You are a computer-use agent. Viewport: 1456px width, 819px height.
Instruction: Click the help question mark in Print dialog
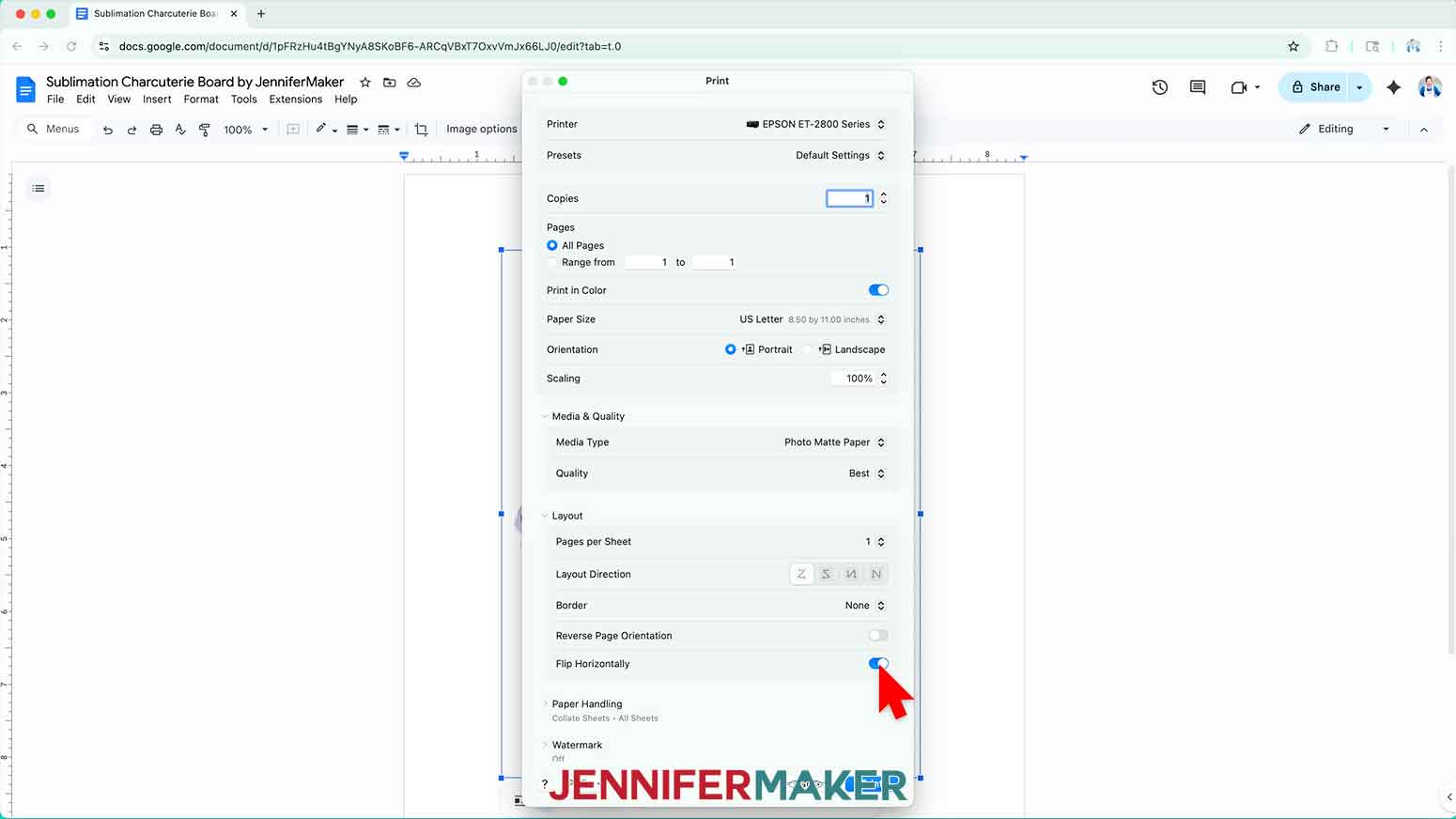click(x=544, y=783)
